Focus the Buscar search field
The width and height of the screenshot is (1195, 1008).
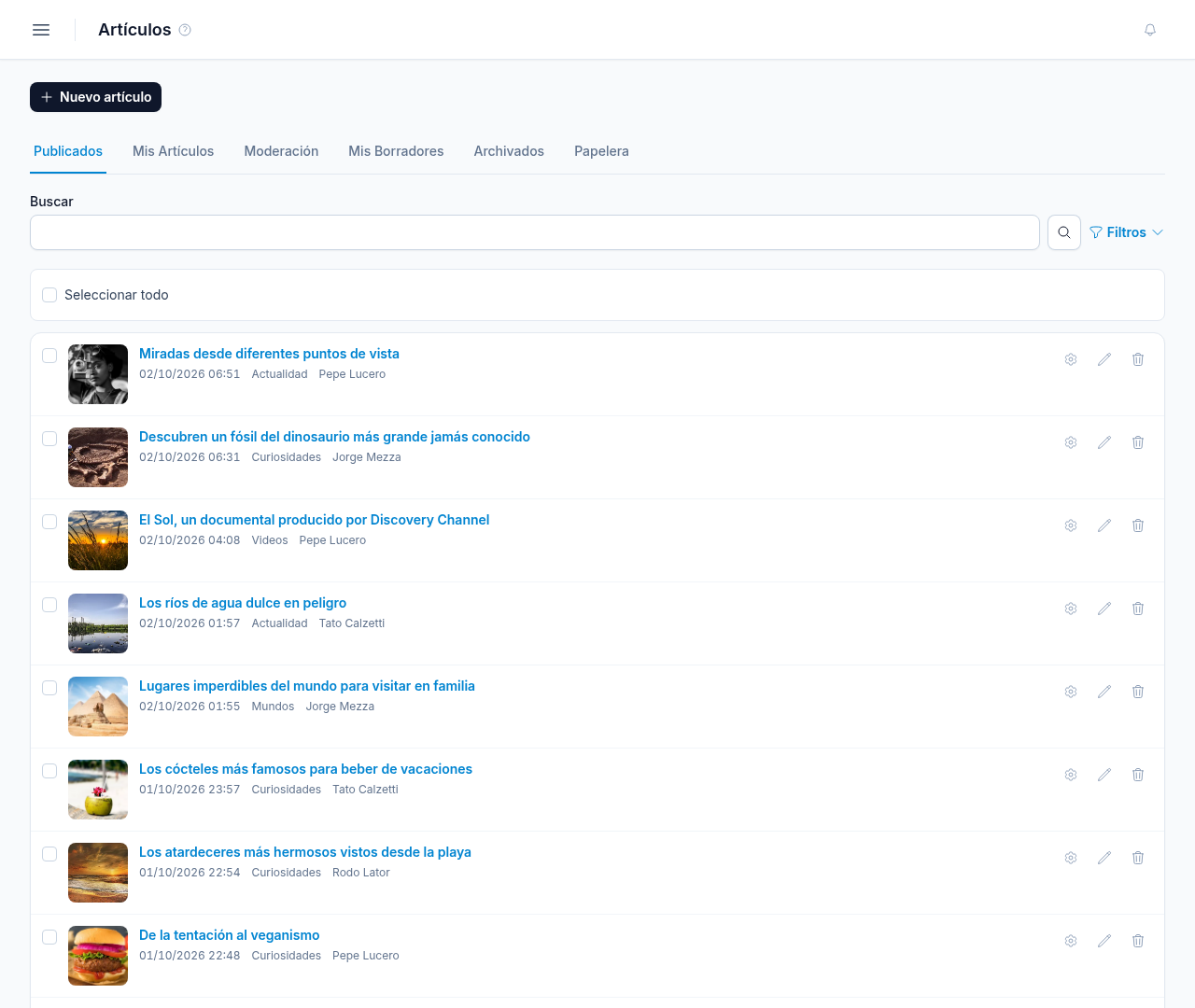[535, 232]
